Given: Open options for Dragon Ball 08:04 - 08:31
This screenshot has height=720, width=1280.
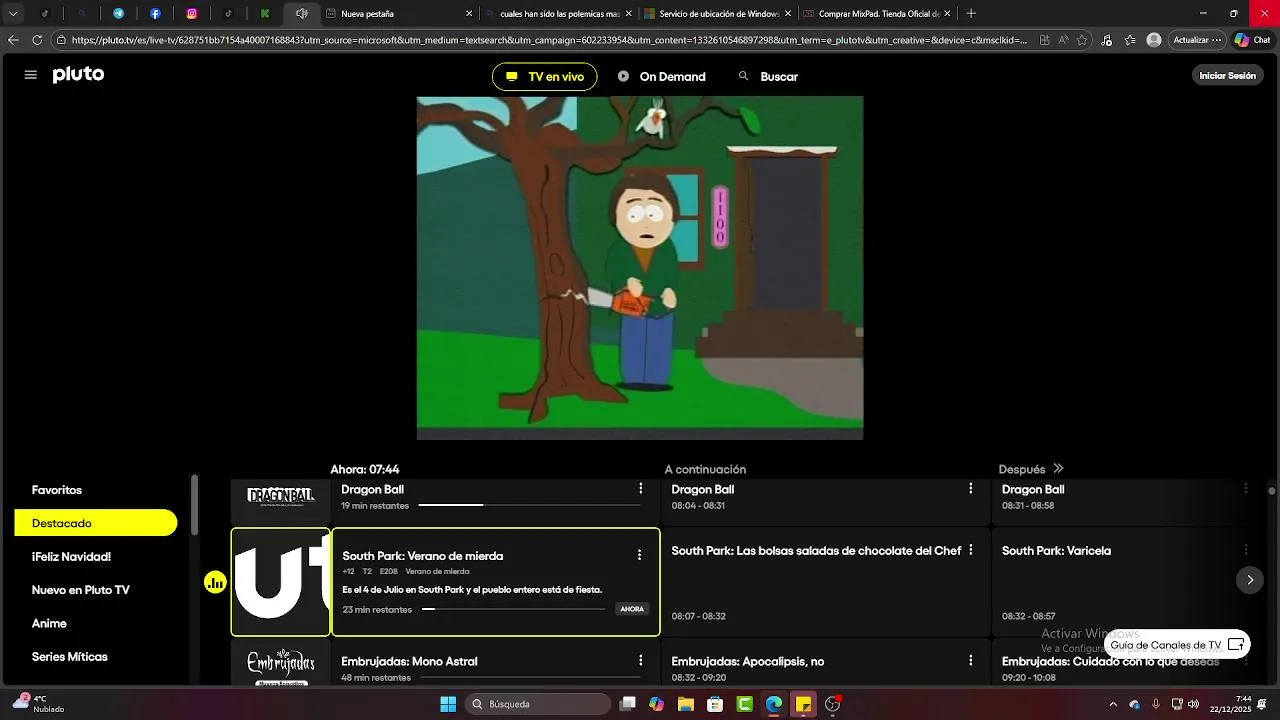Looking at the screenshot, I should pyautogui.click(x=970, y=488).
